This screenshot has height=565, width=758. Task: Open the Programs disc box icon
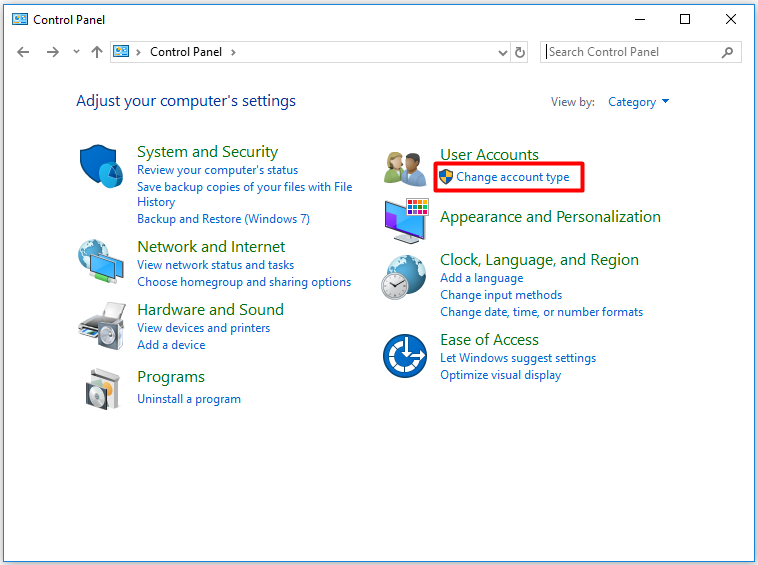click(x=102, y=388)
